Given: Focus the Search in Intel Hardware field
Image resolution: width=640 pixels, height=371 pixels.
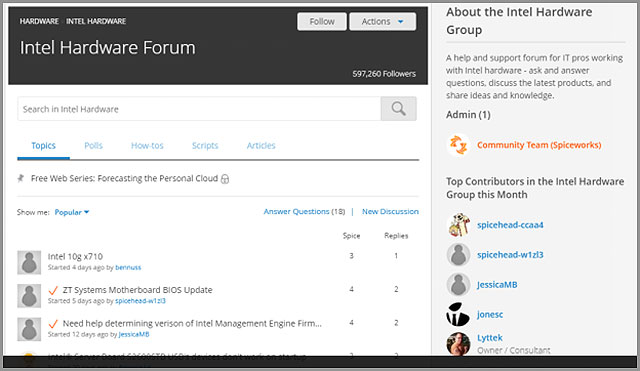Looking at the screenshot, I should click(199, 109).
